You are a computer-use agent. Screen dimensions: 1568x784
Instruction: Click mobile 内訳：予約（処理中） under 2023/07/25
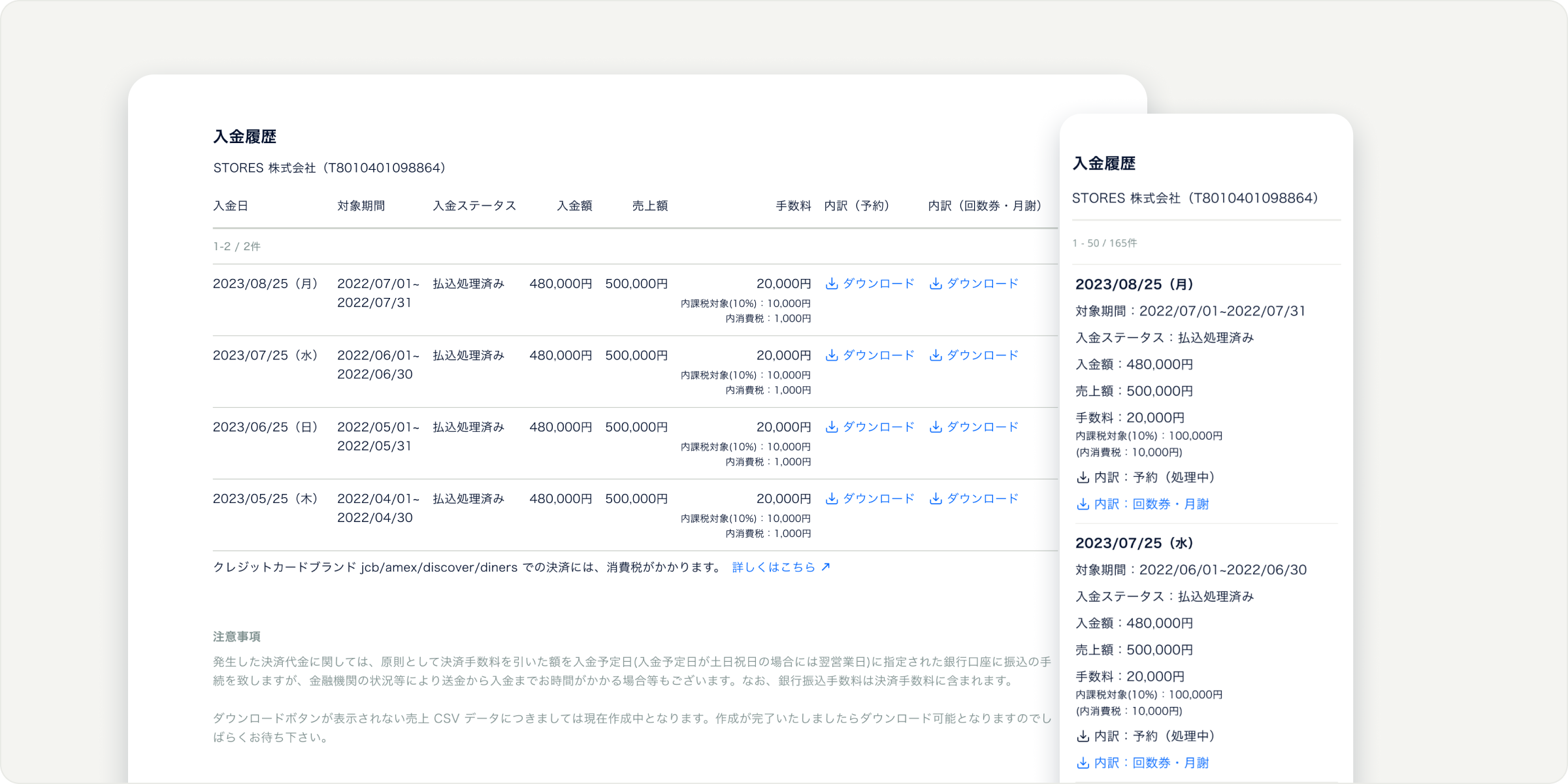[x=1154, y=736]
